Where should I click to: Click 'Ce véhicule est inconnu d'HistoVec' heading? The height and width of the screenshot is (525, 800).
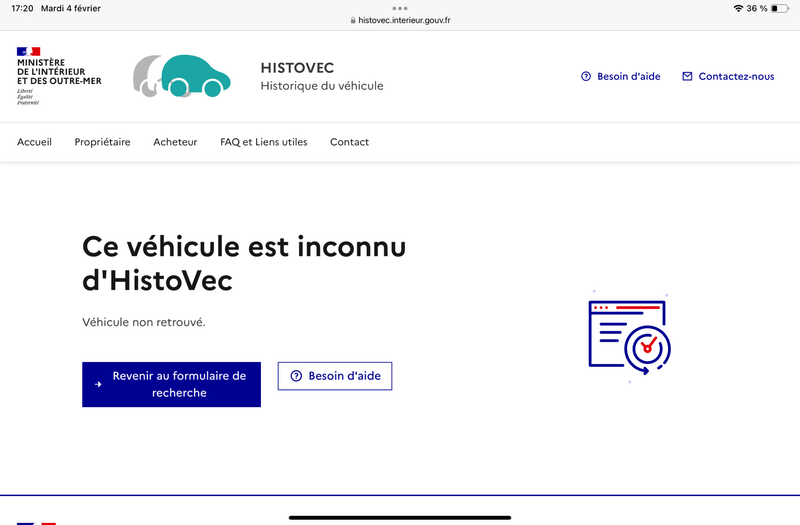[x=244, y=263]
